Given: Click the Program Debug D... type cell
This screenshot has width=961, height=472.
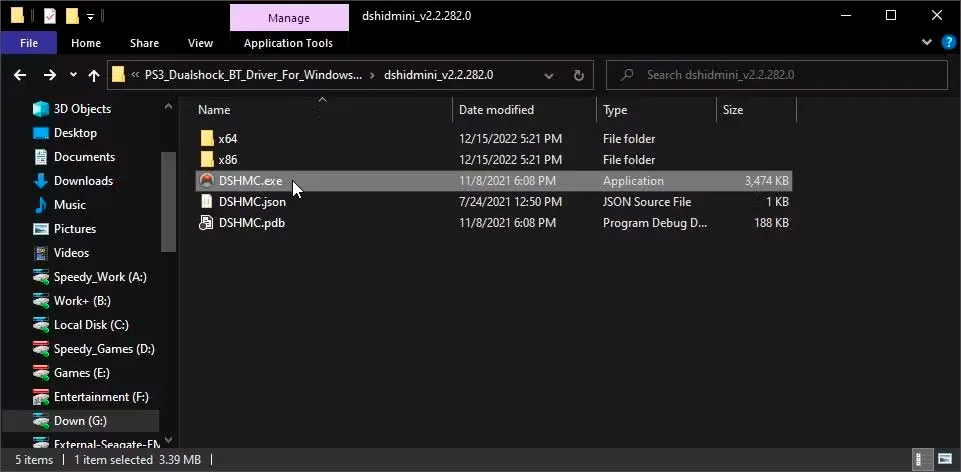Looking at the screenshot, I should click(x=655, y=223).
